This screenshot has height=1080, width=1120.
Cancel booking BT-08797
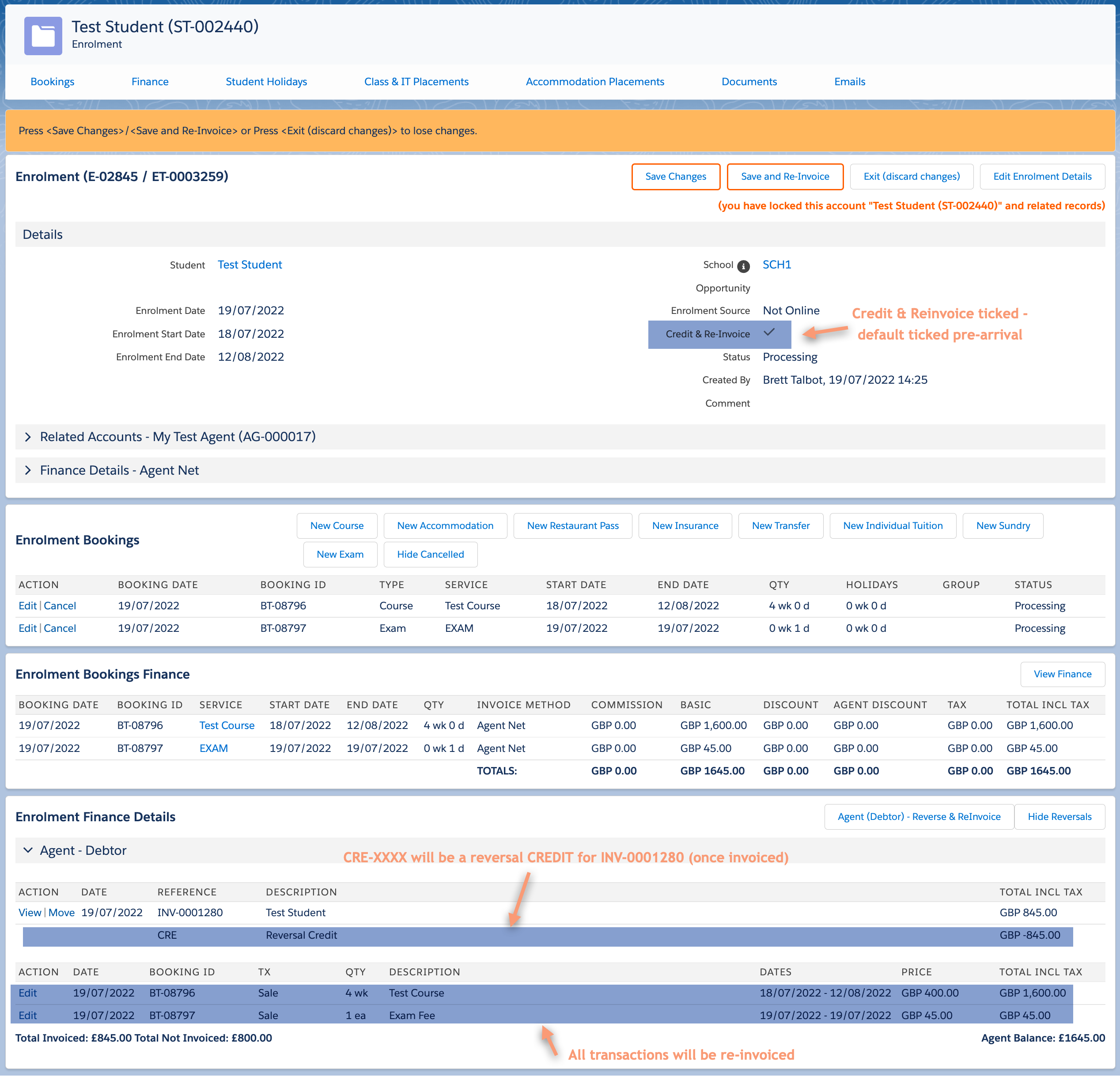[60, 629]
